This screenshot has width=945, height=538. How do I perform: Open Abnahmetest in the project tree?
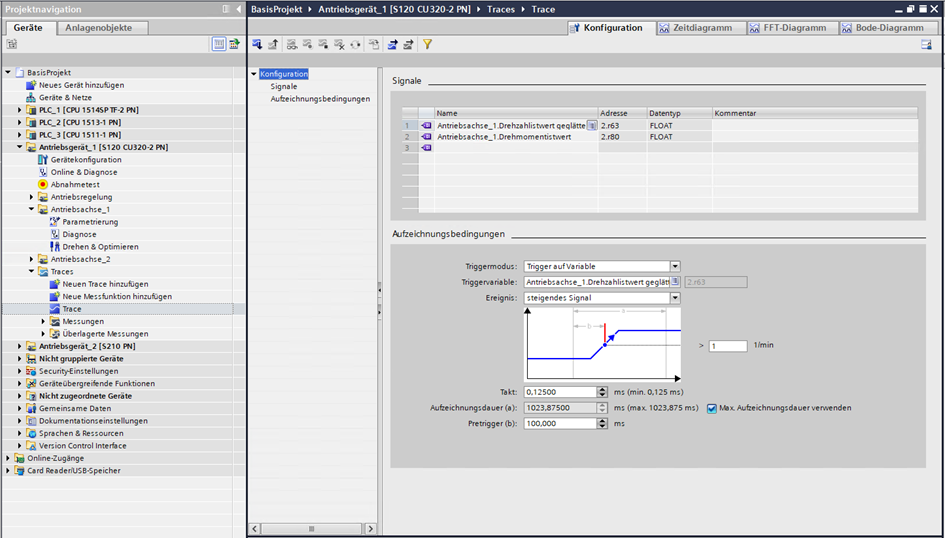coord(75,184)
